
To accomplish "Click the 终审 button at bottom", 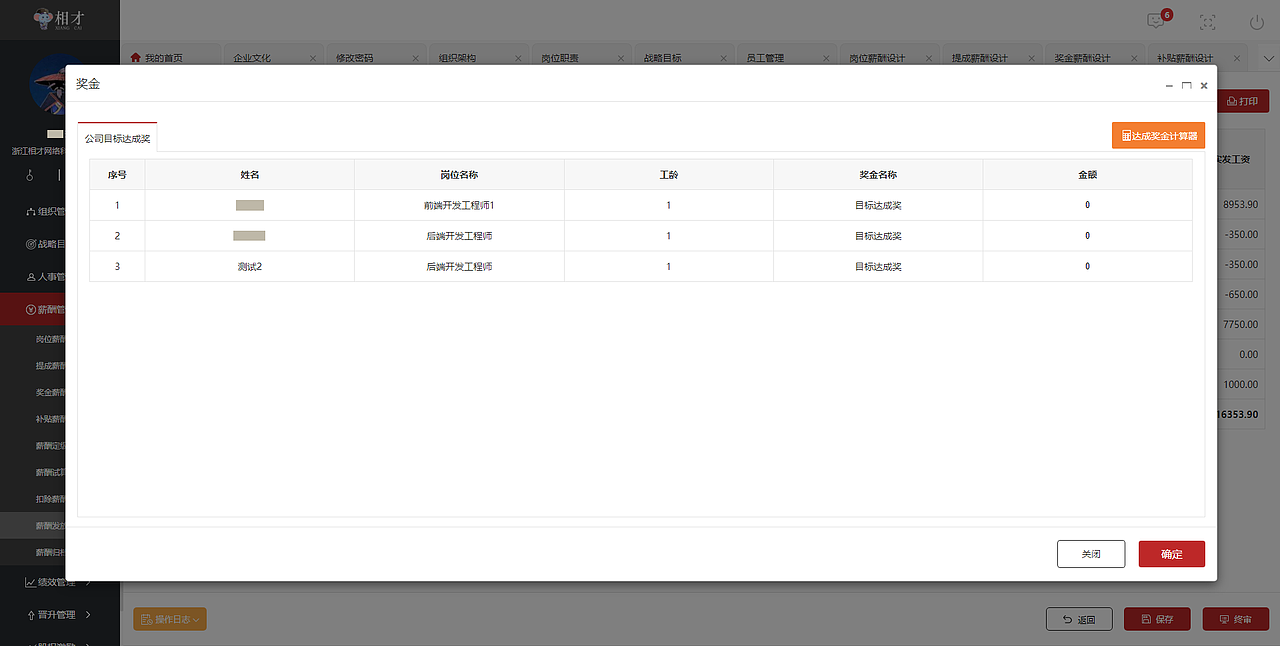I will [1236, 619].
